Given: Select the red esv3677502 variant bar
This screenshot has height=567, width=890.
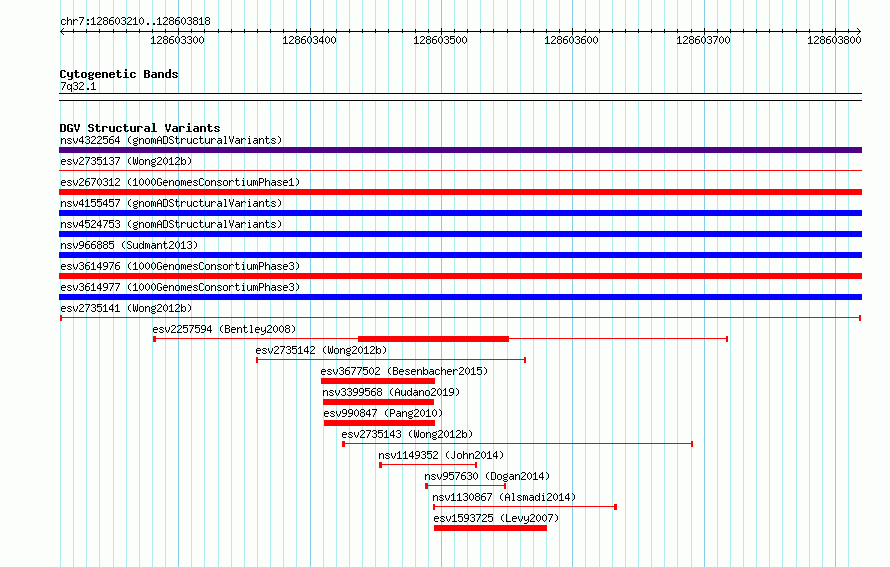Looking at the screenshot, I should 378,381.
